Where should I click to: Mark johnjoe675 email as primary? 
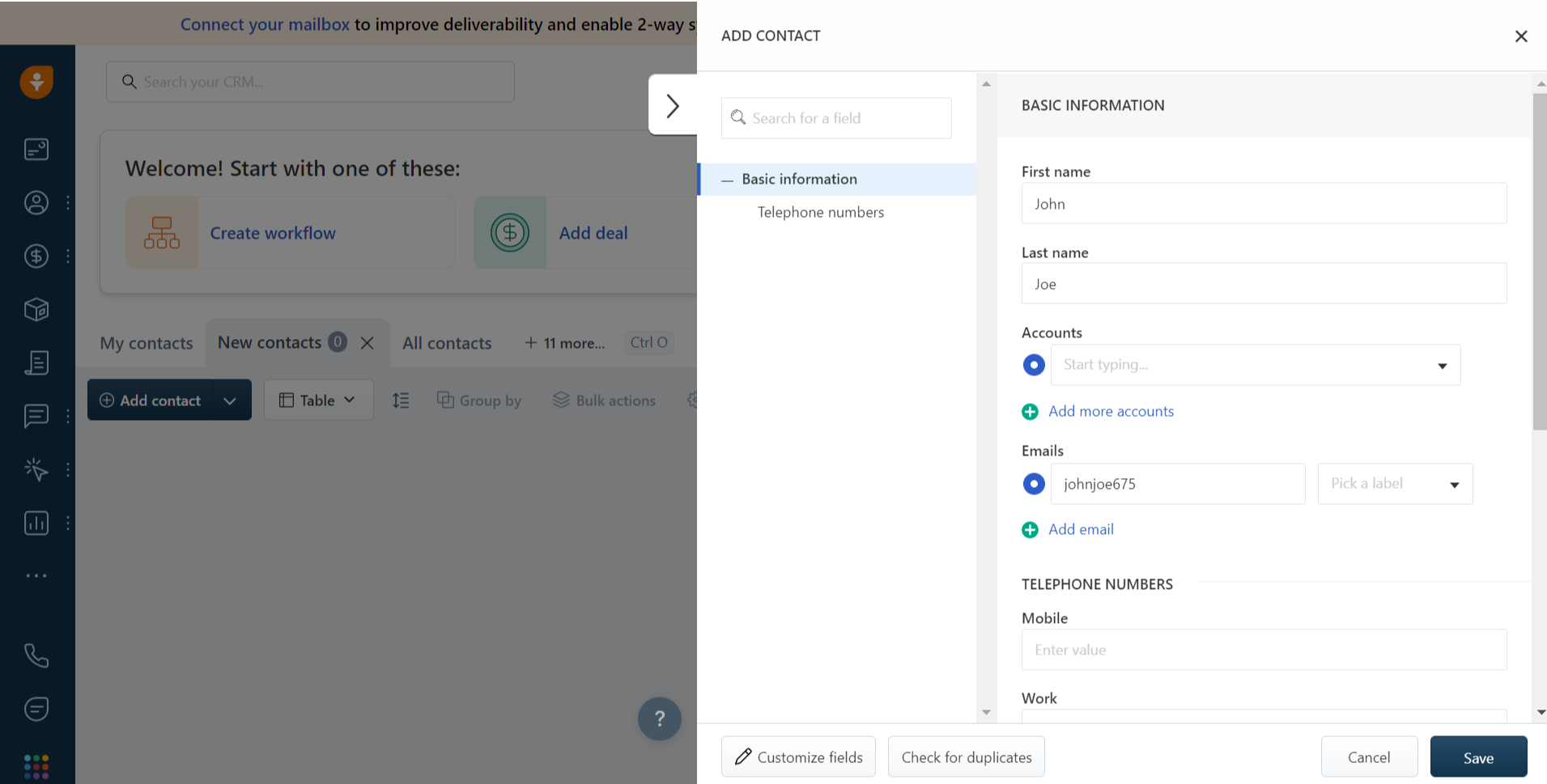(1034, 483)
